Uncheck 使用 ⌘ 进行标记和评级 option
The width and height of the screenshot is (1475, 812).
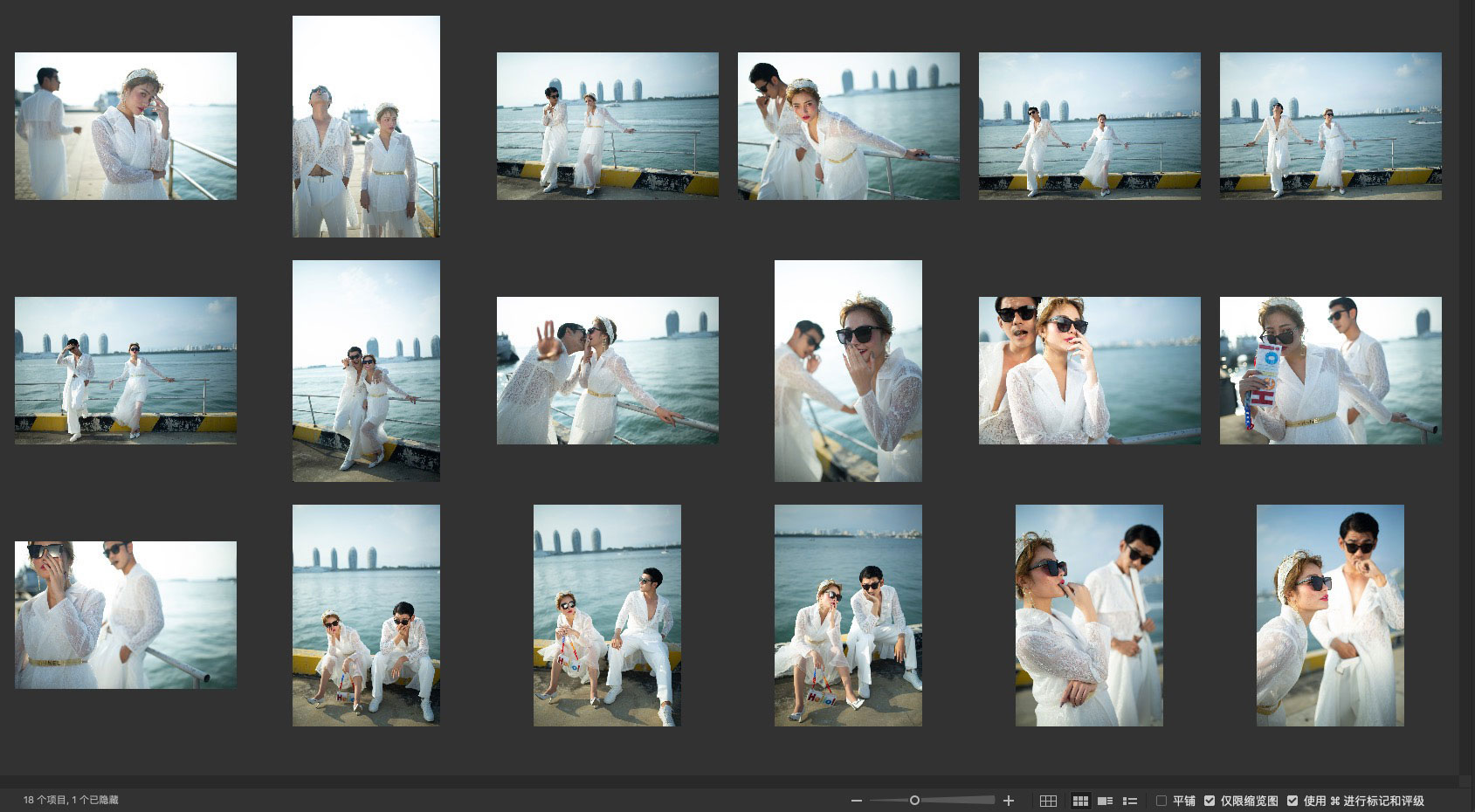pyautogui.click(x=1292, y=801)
